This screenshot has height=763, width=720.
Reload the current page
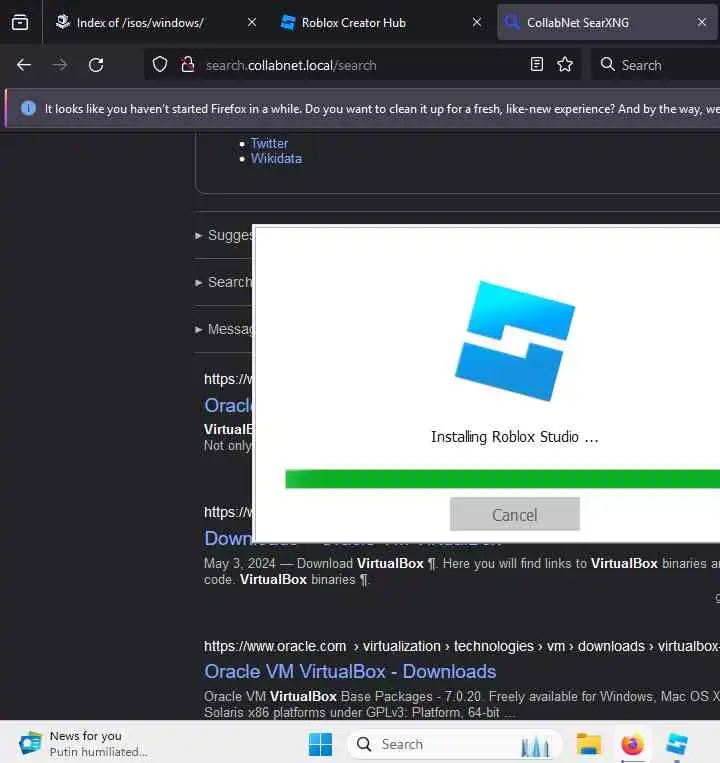(96, 65)
